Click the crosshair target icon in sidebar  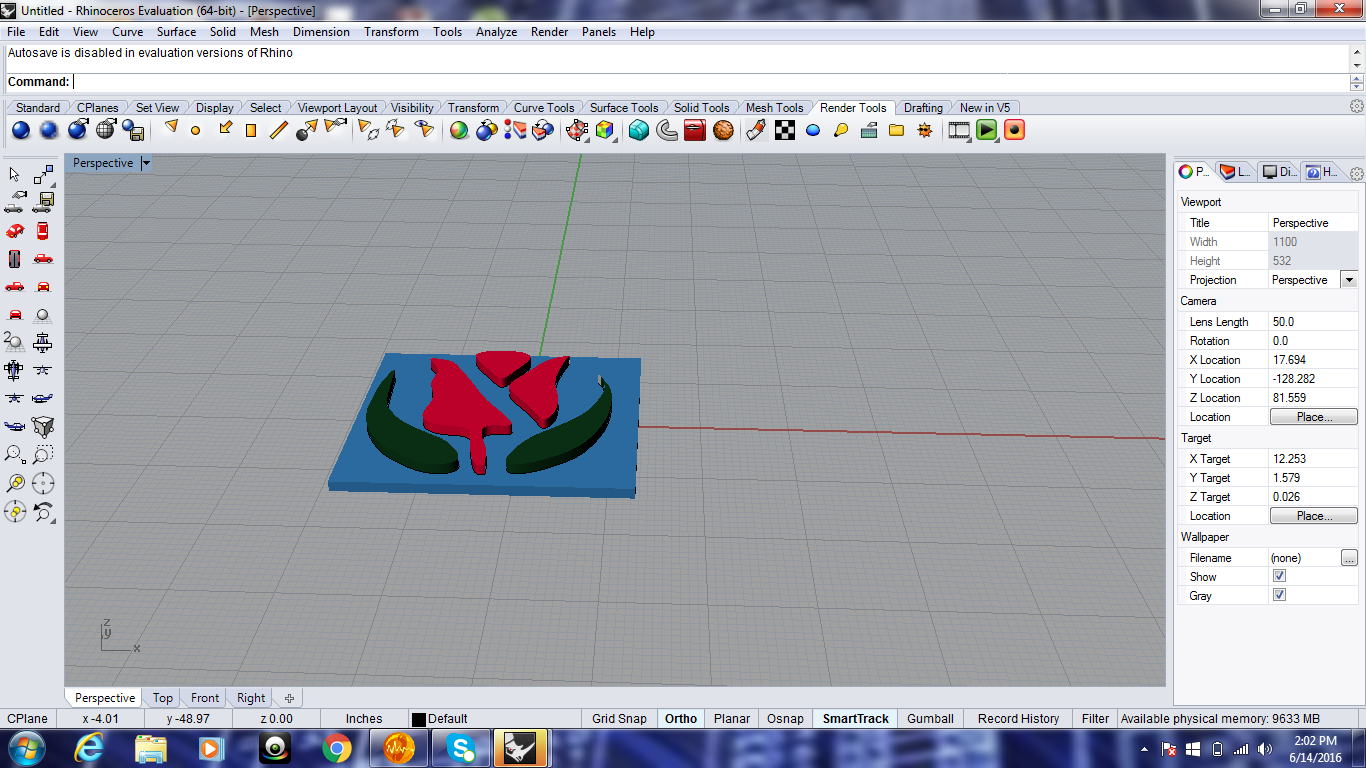[43, 484]
